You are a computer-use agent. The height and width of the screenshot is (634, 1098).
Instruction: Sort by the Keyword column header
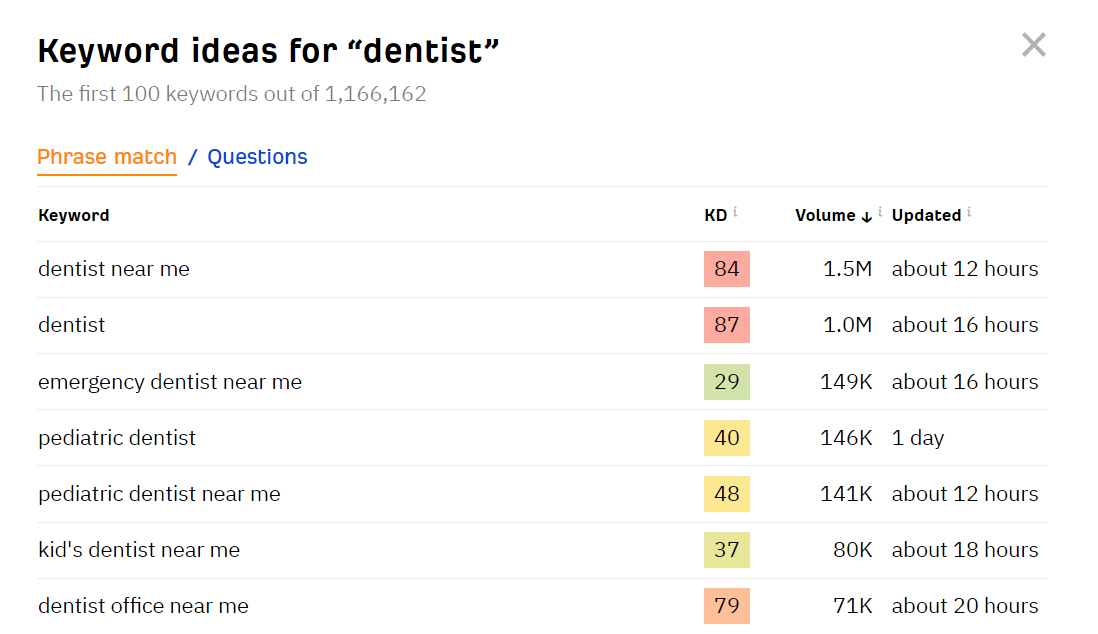[x=73, y=215]
